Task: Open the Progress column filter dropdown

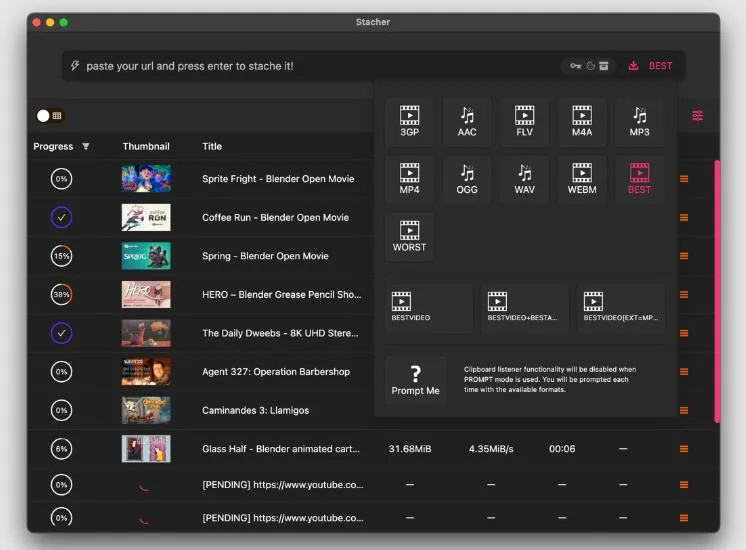Action: [86, 146]
